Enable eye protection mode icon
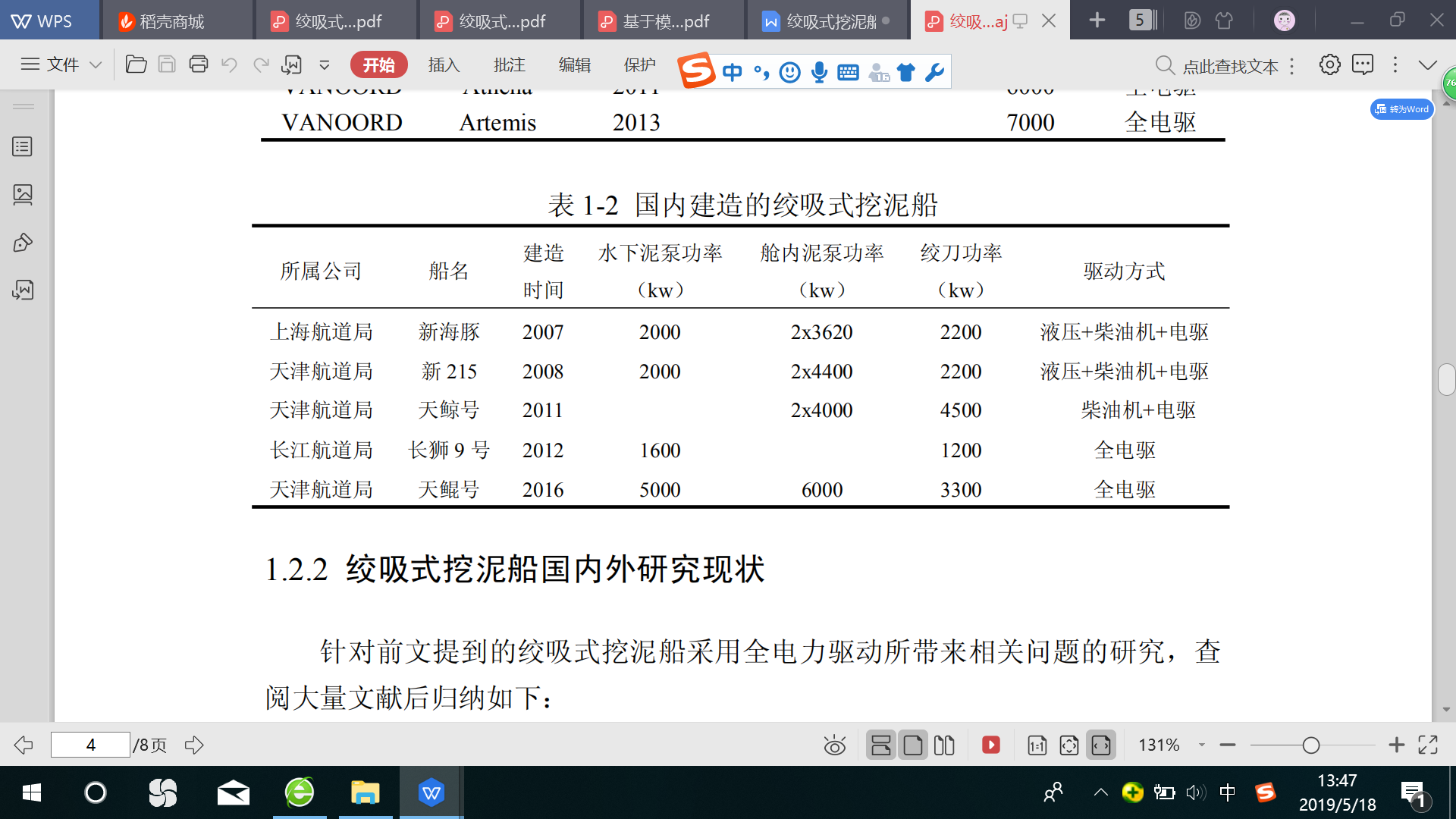Screen dimensions: 1456x819 (x=835, y=745)
